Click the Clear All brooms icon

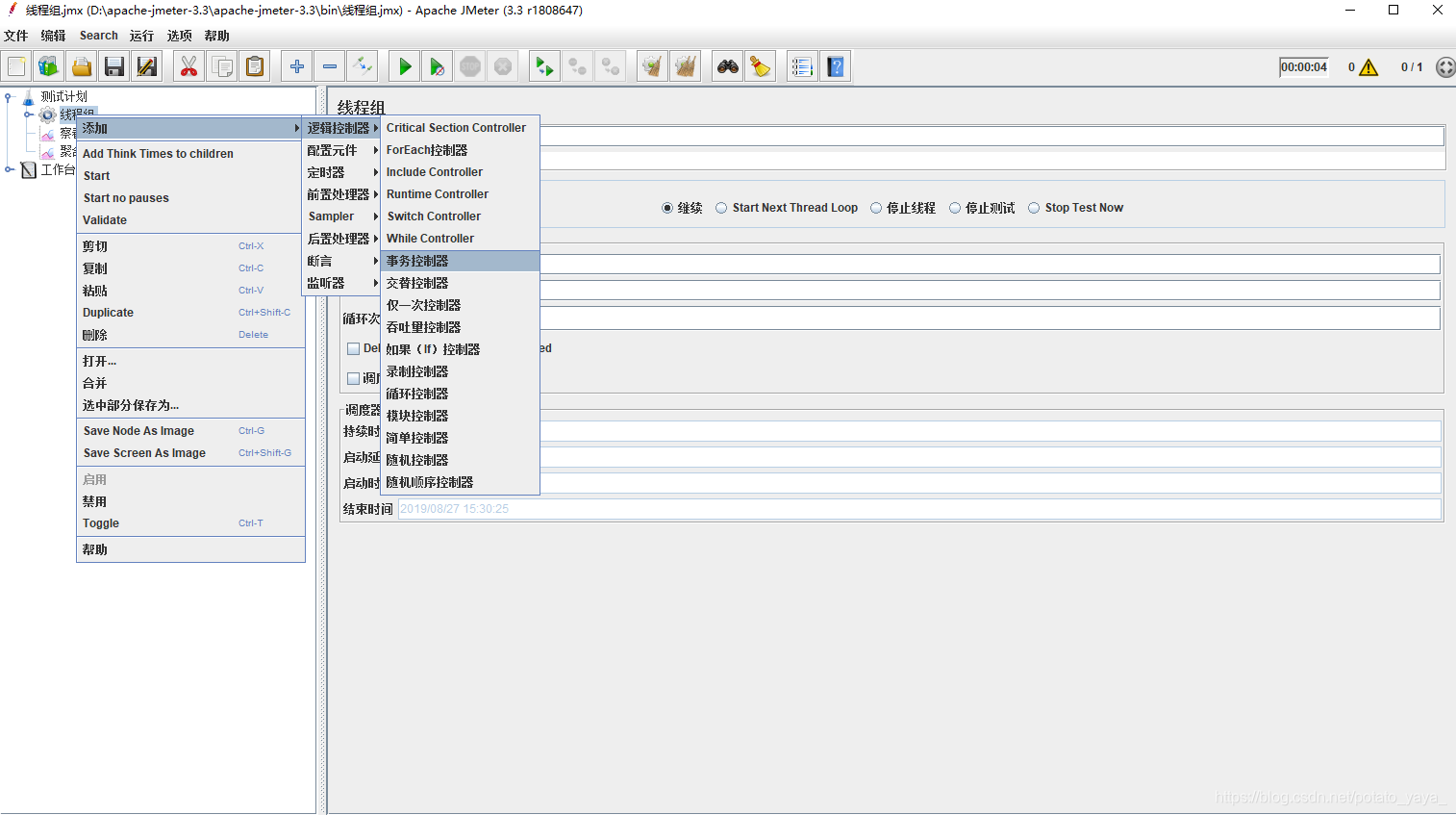point(686,66)
